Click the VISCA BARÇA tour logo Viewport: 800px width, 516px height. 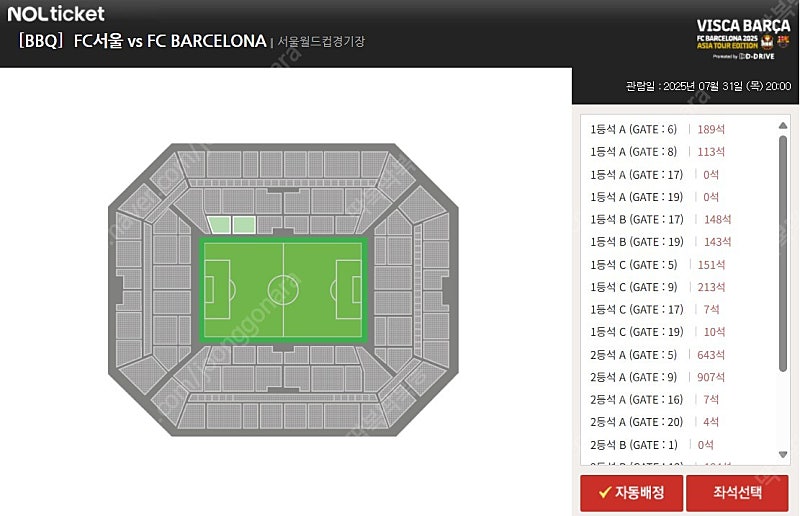pos(743,40)
